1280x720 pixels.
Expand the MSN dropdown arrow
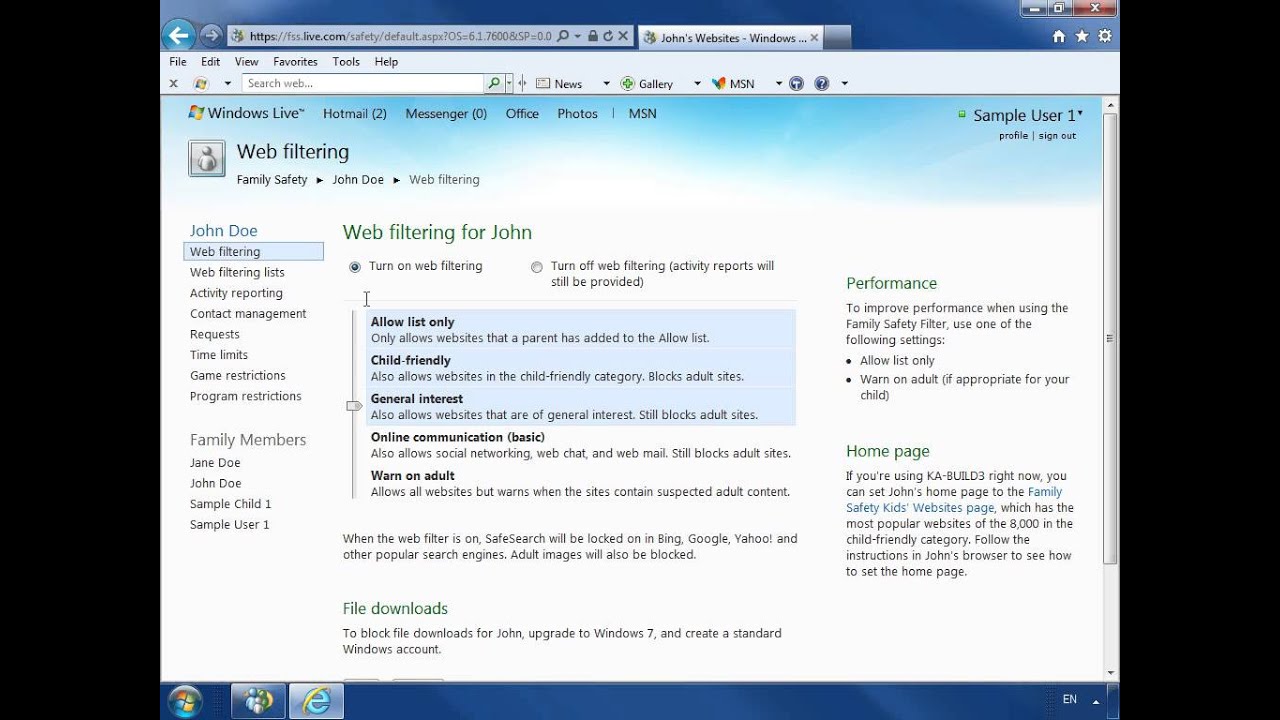point(778,84)
